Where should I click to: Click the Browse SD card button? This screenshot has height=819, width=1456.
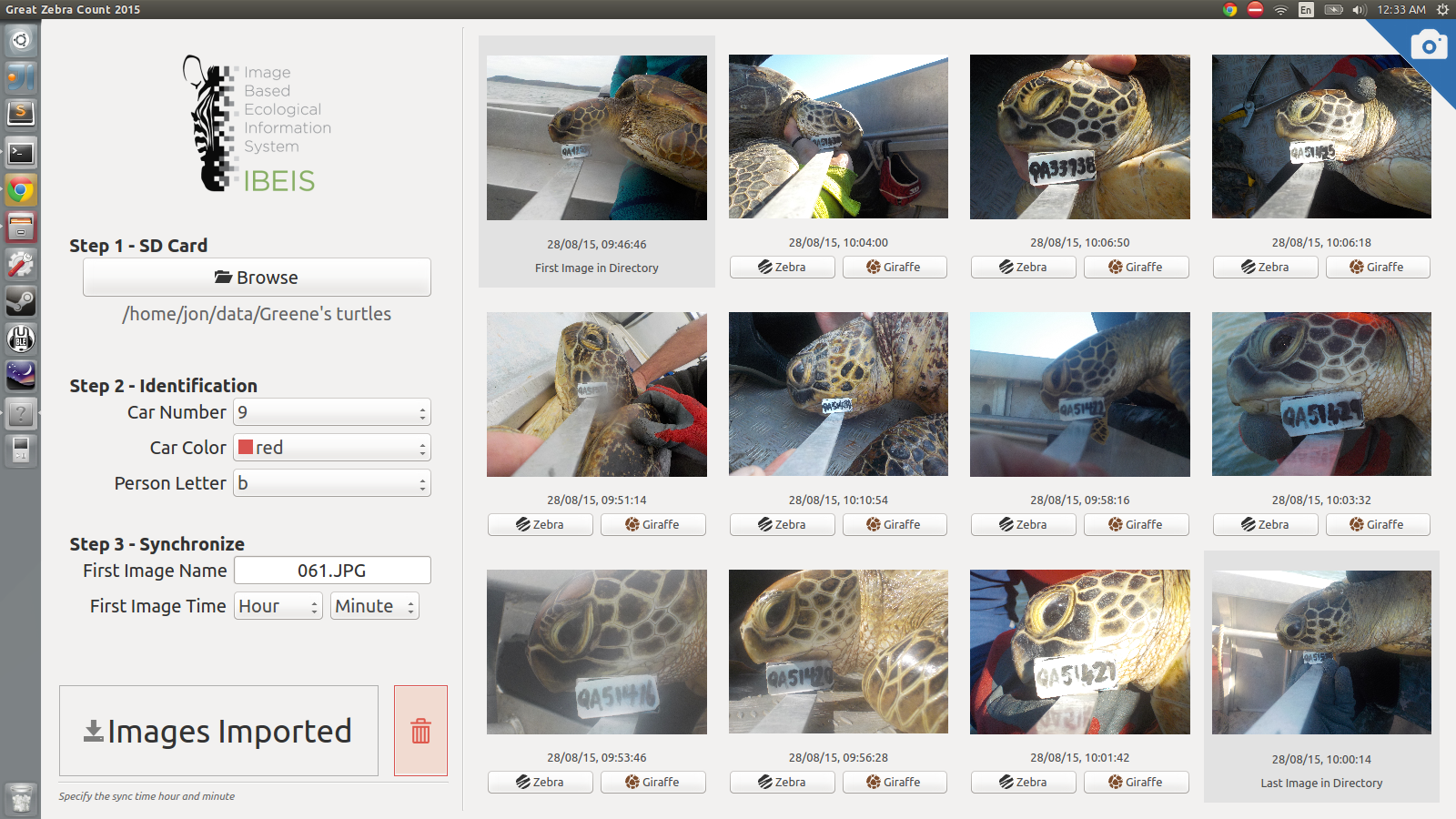click(257, 278)
